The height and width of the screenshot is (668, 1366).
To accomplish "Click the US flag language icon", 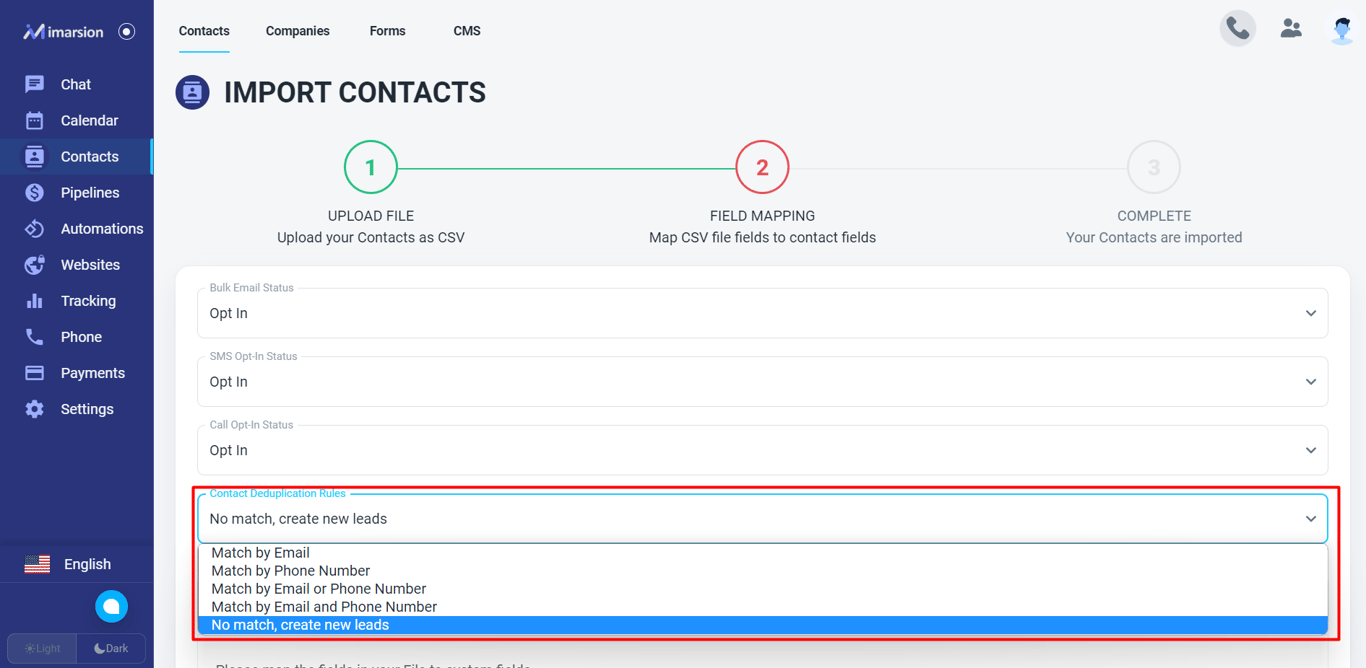I will (37, 564).
